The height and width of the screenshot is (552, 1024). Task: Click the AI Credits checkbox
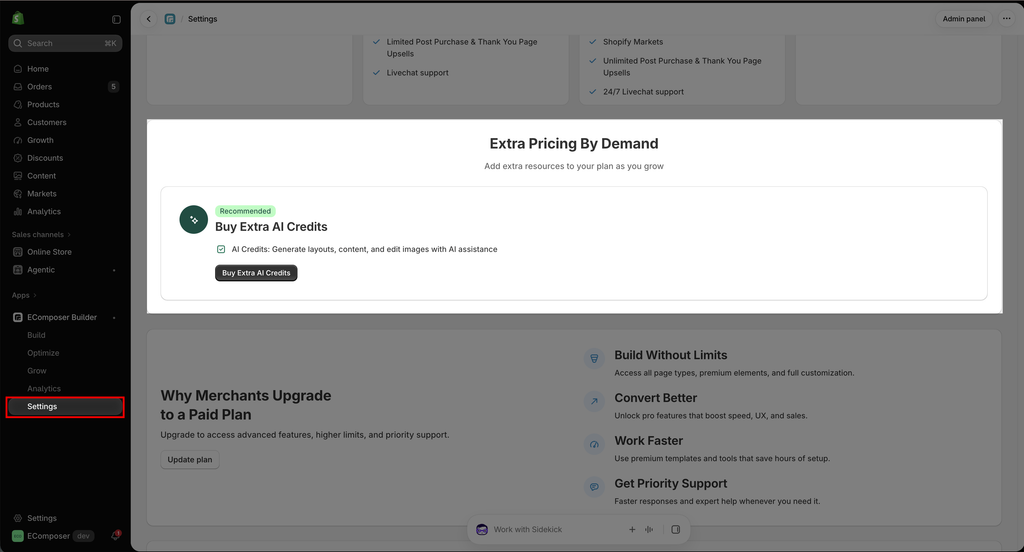pos(221,249)
